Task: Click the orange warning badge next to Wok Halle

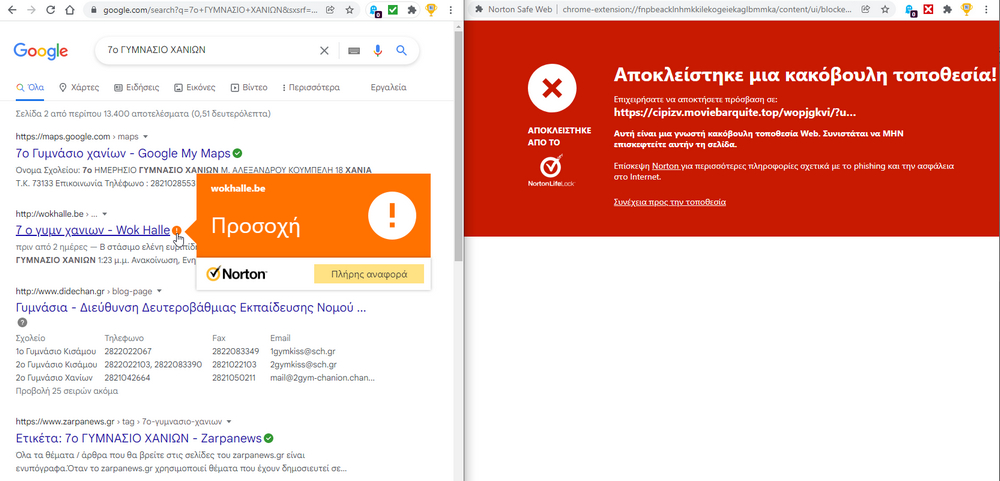Action: 177,230
